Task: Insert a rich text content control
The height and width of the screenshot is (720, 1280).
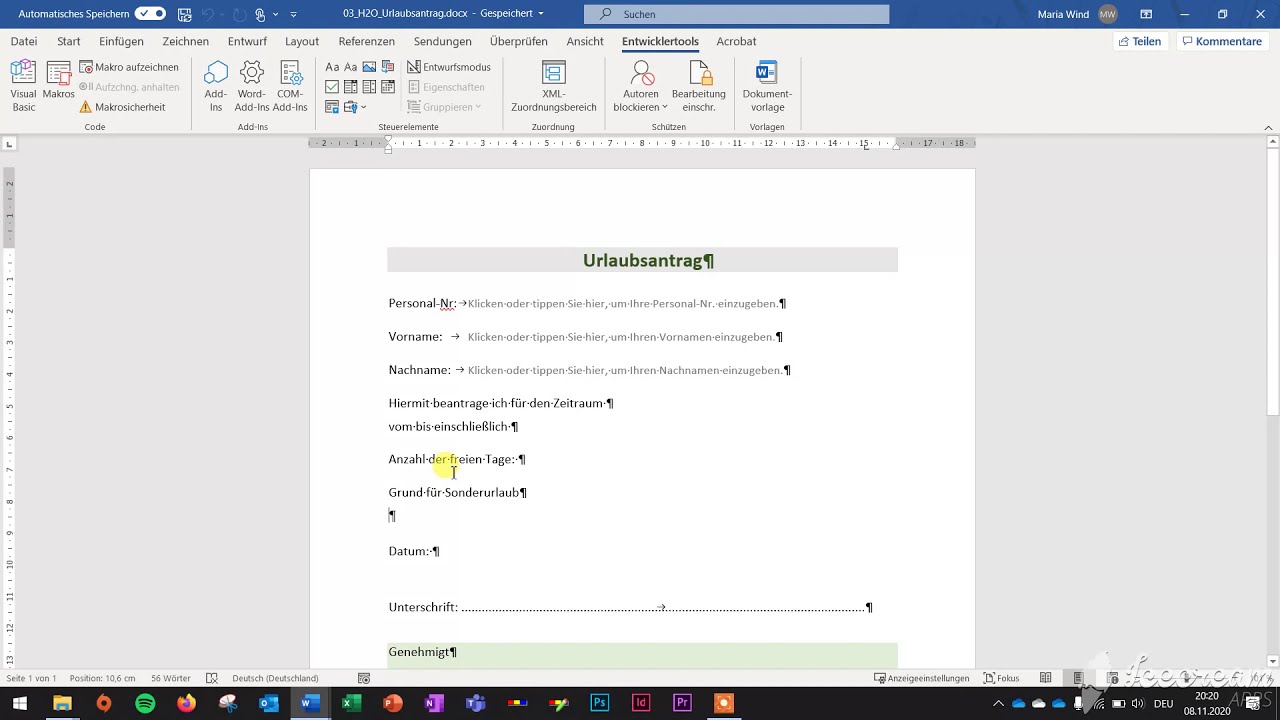Action: click(x=332, y=67)
